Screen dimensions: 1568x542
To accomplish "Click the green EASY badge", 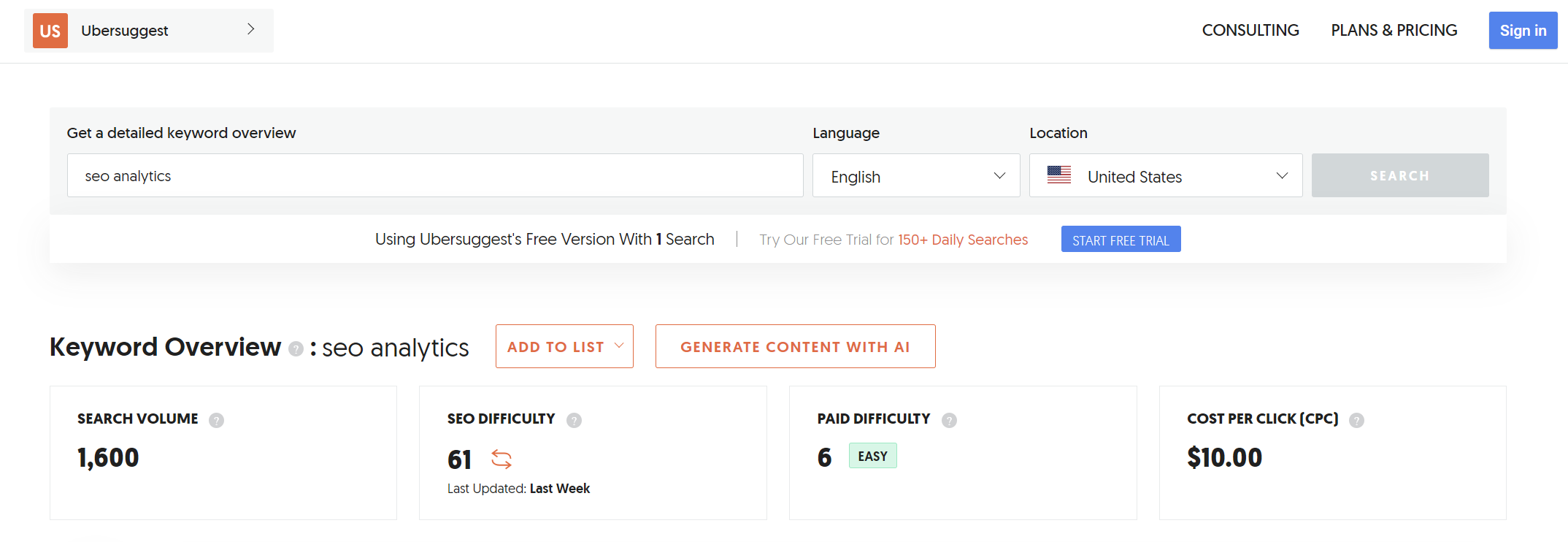I will 872,456.
